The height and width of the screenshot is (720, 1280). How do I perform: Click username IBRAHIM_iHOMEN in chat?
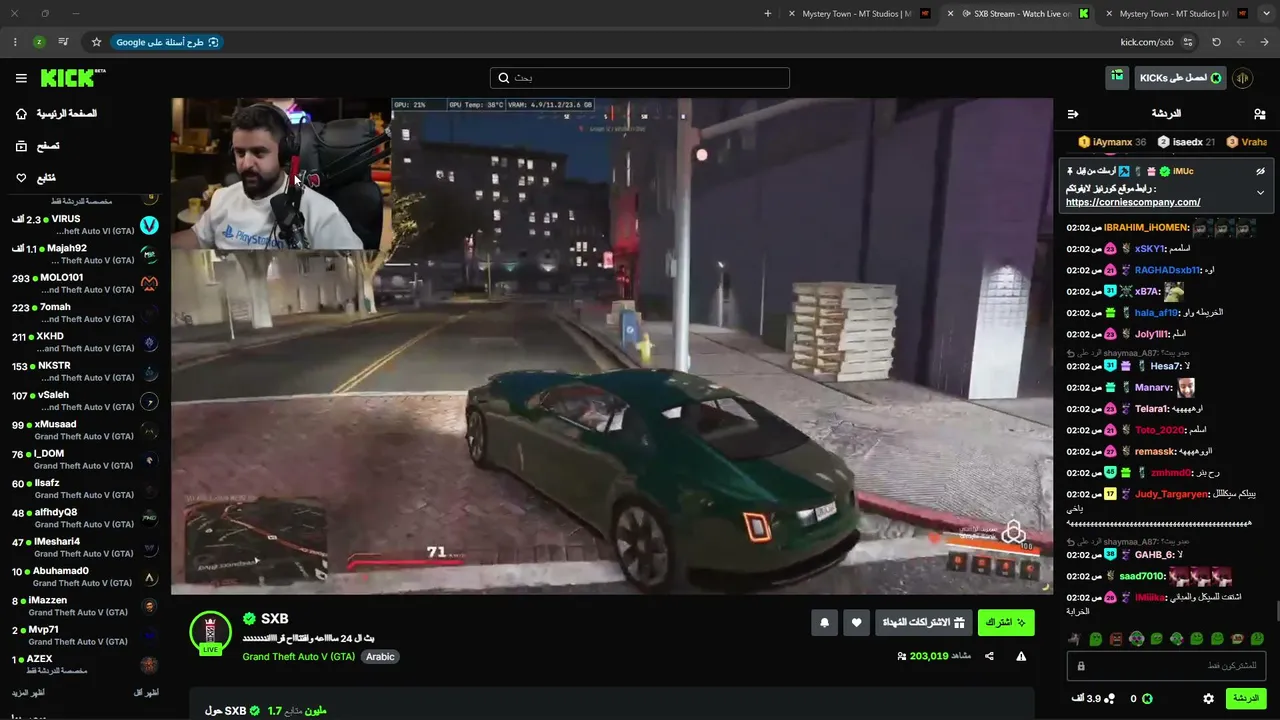pyautogui.click(x=1146, y=227)
